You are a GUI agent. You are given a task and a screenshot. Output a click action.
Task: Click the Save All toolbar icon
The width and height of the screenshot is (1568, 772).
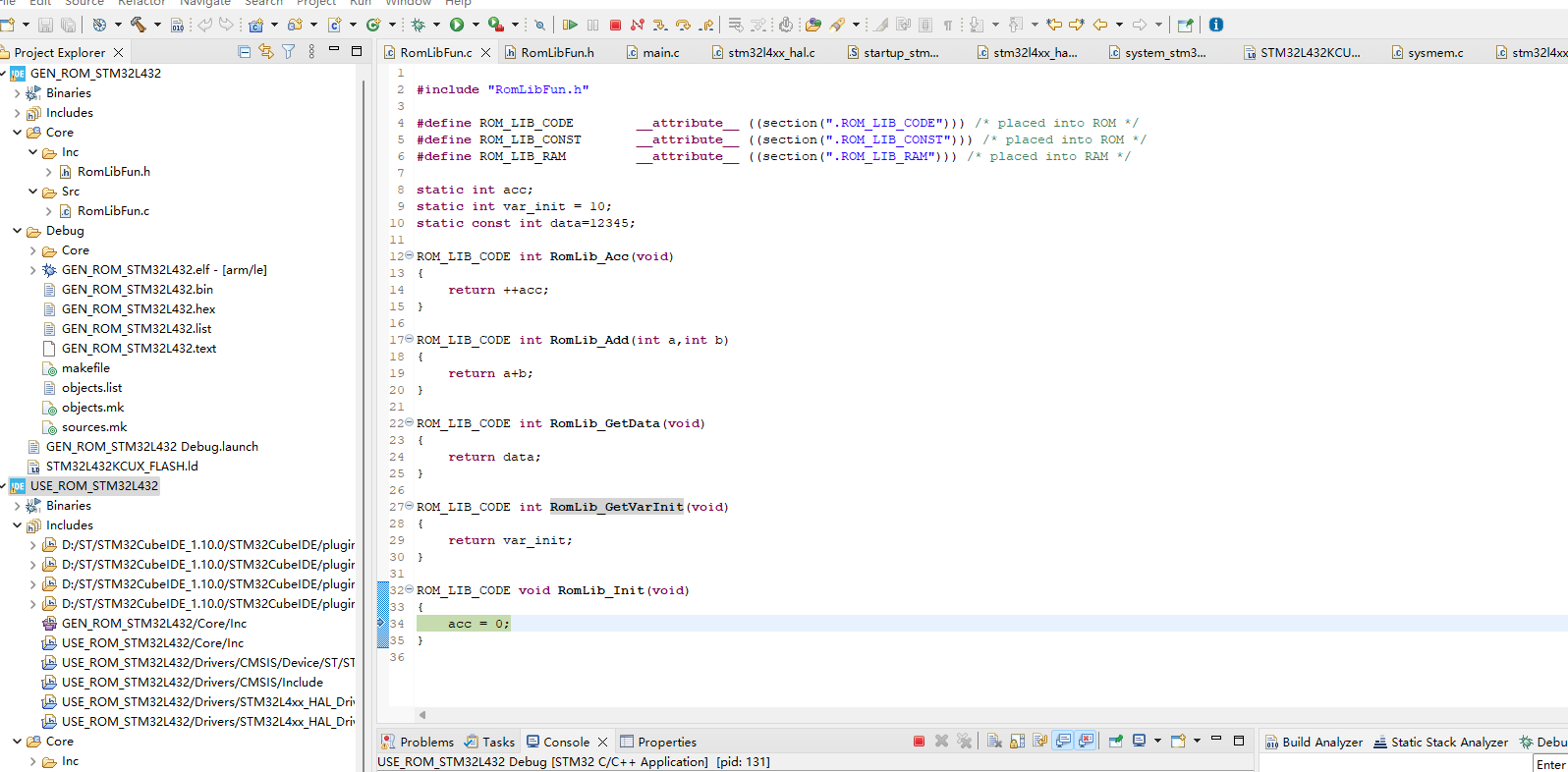(x=69, y=25)
